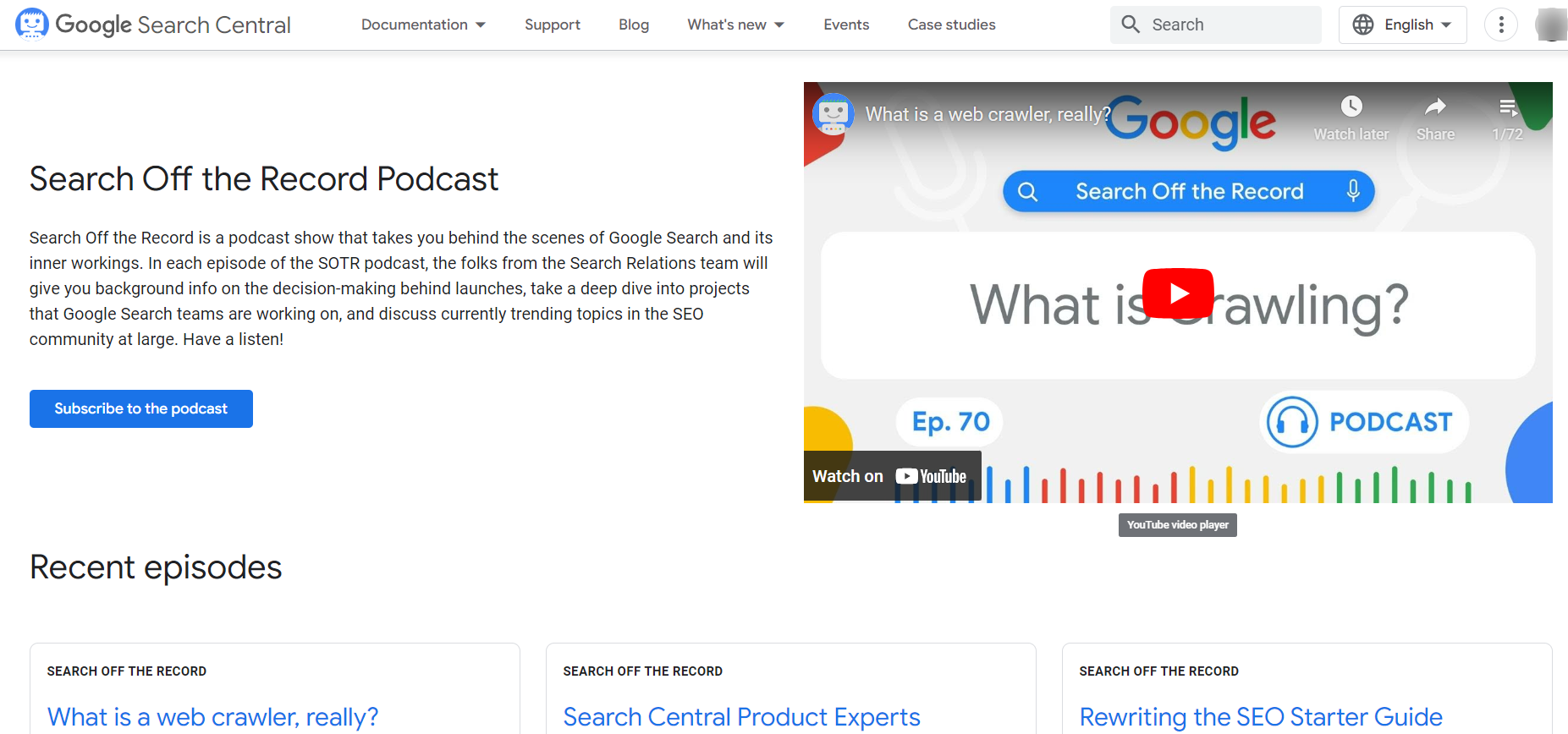Open 'Search Central Product Experts' episode
The height and width of the screenshot is (734, 1568).
(741, 717)
